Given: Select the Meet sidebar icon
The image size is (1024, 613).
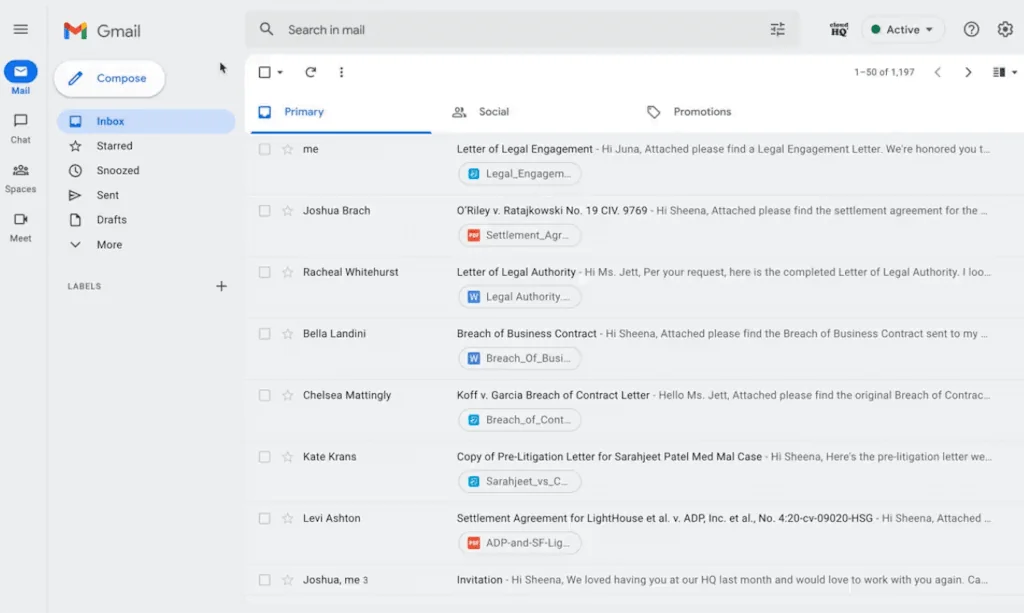Looking at the screenshot, I should [20, 225].
